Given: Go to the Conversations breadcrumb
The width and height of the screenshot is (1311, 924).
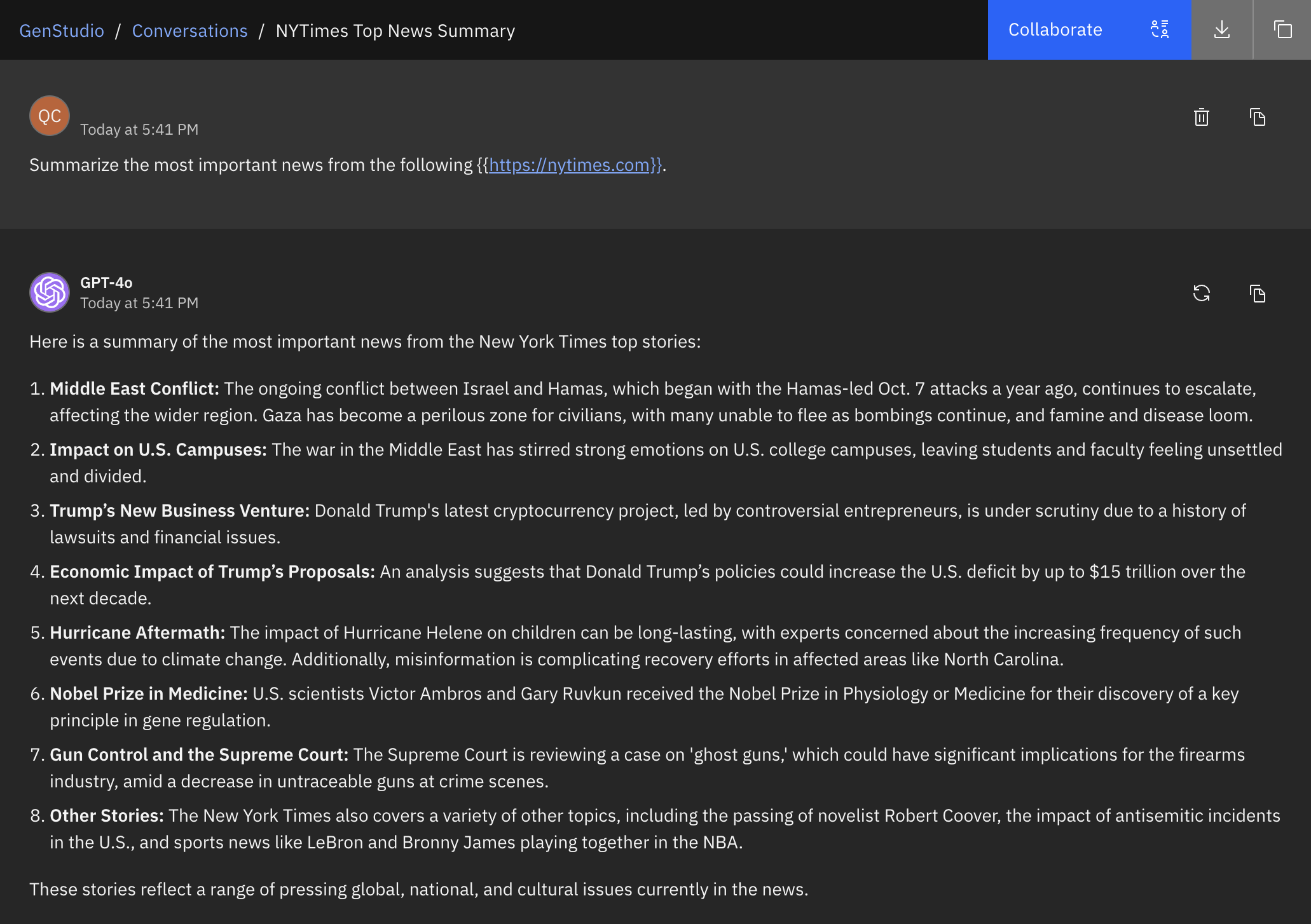Looking at the screenshot, I should [x=189, y=31].
